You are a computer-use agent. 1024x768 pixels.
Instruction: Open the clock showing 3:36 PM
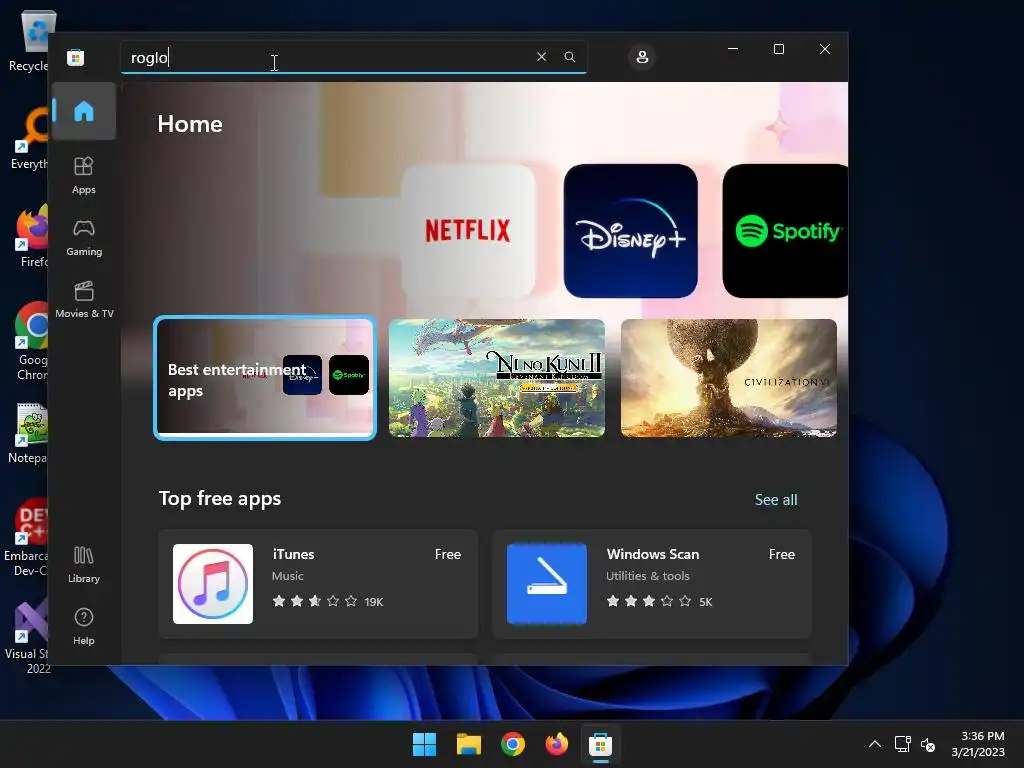pyautogui.click(x=978, y=744)
